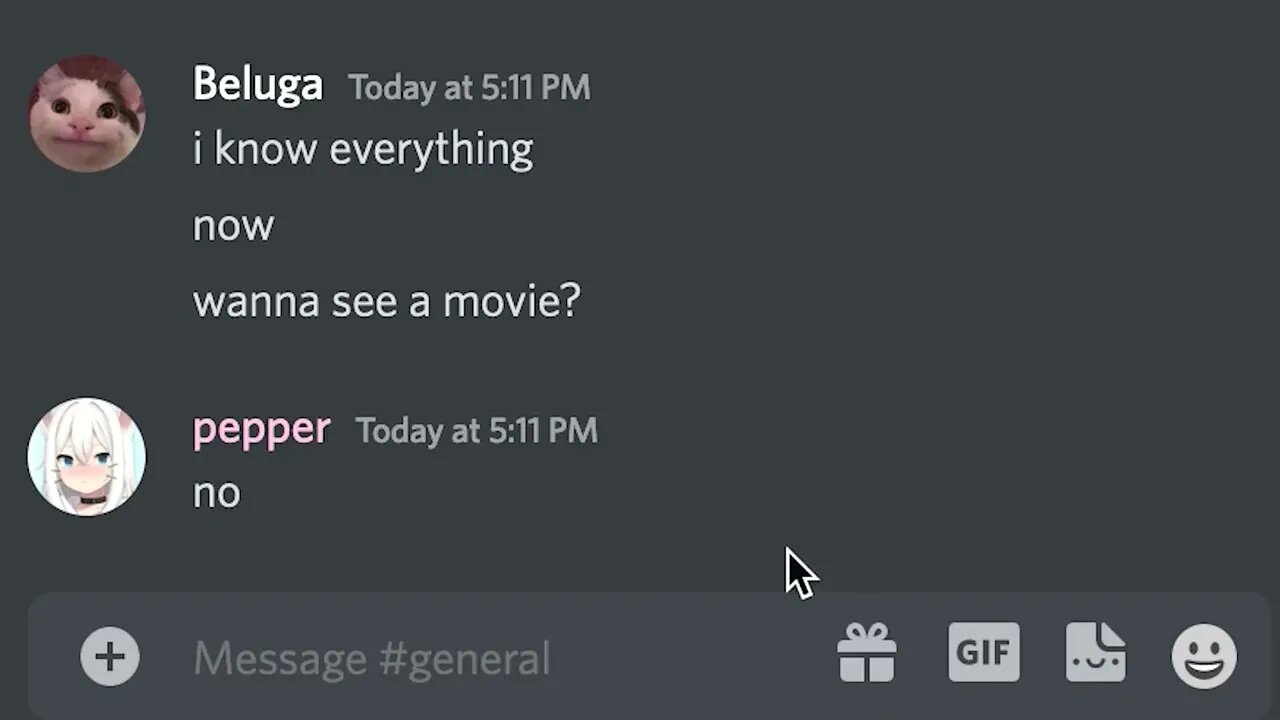Click Beluga's cat profile avatar
This screenshot has width=1280, height=720.
point(87,114)
